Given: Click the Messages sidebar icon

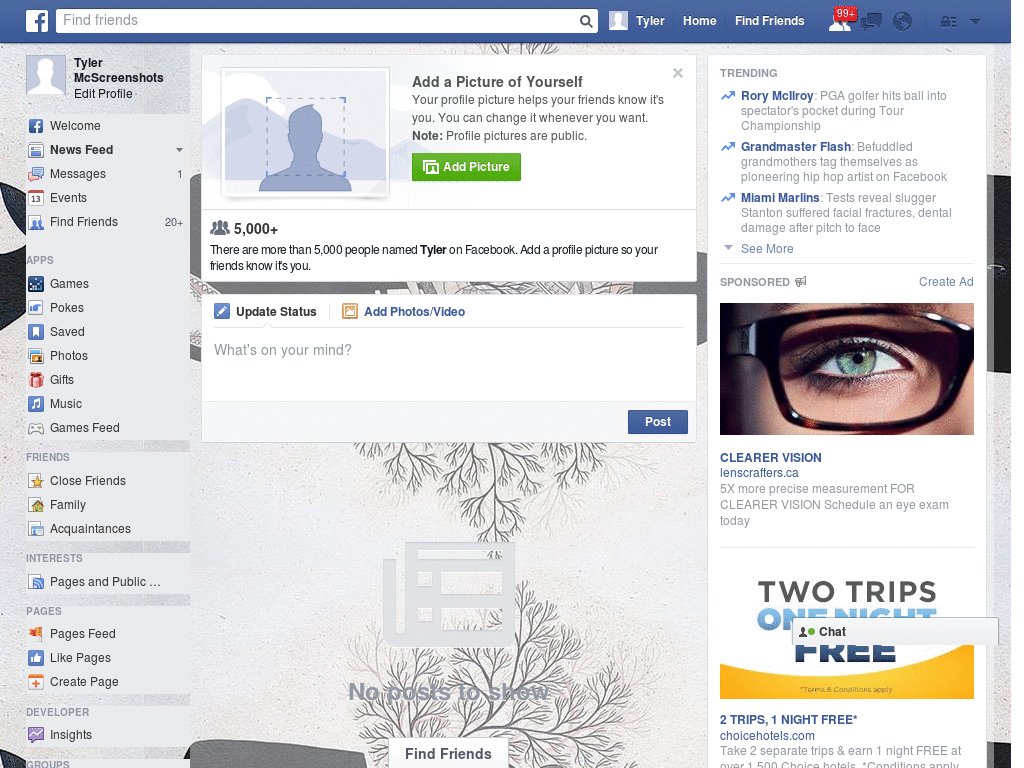Looking at the screenshot, I should tap(36, 174).
